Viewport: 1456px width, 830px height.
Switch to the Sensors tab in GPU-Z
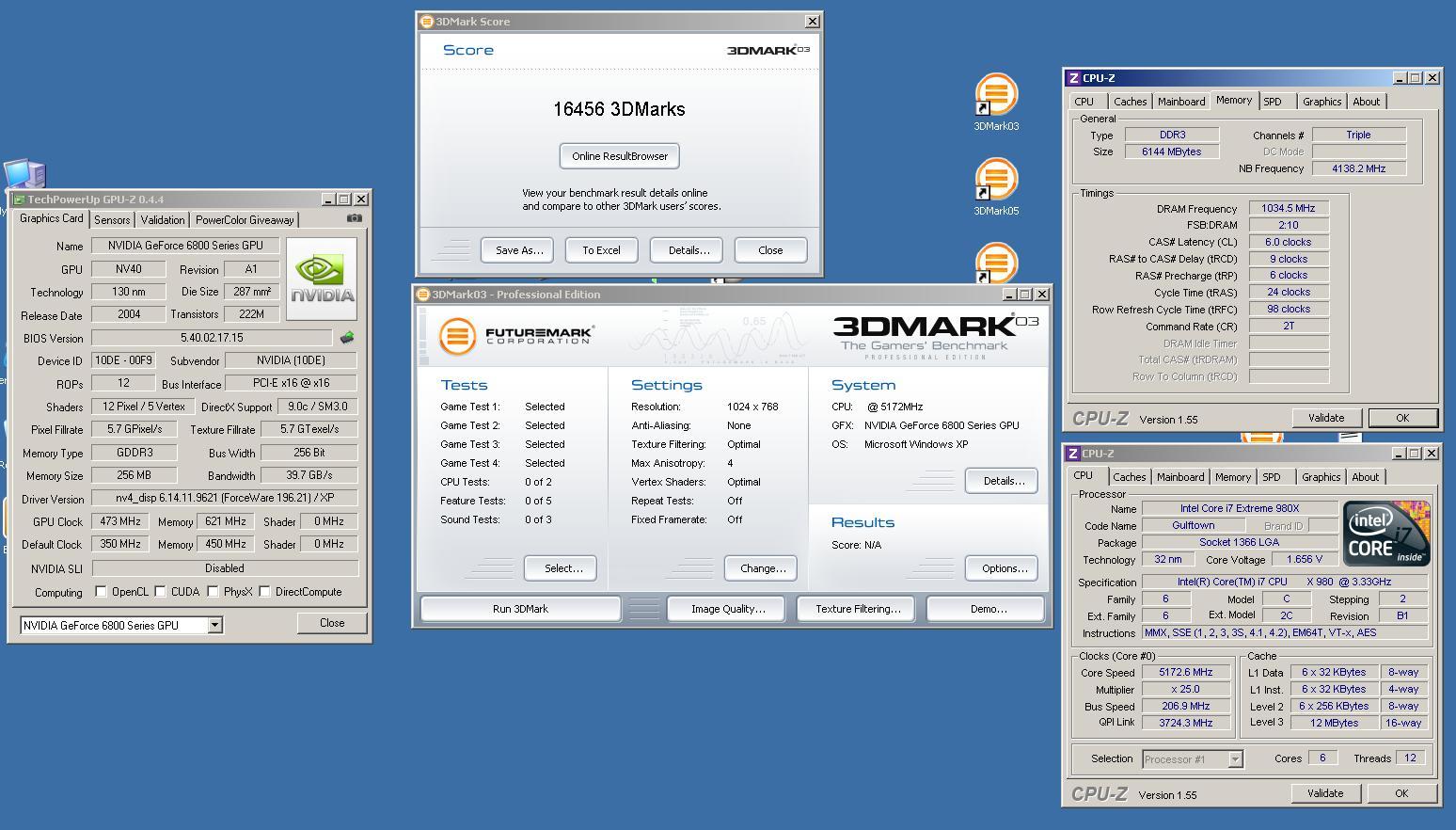pos(112,220)
